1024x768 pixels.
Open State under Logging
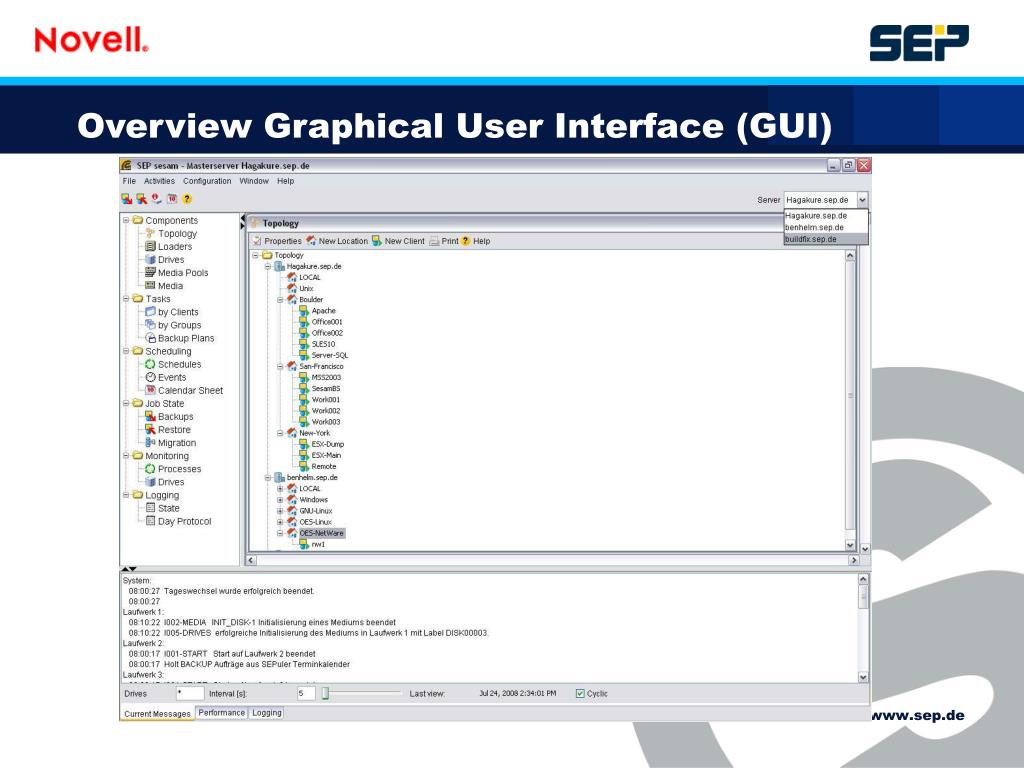(168, 508)
